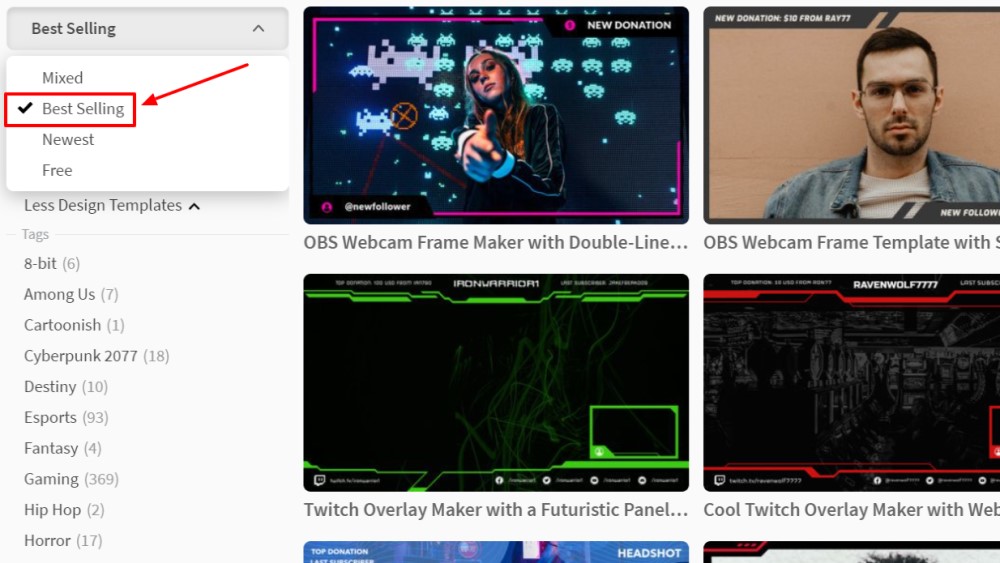Pick the Free sort option
Viewport: 1000px width, 563px height.
click(x=57, y=171)
